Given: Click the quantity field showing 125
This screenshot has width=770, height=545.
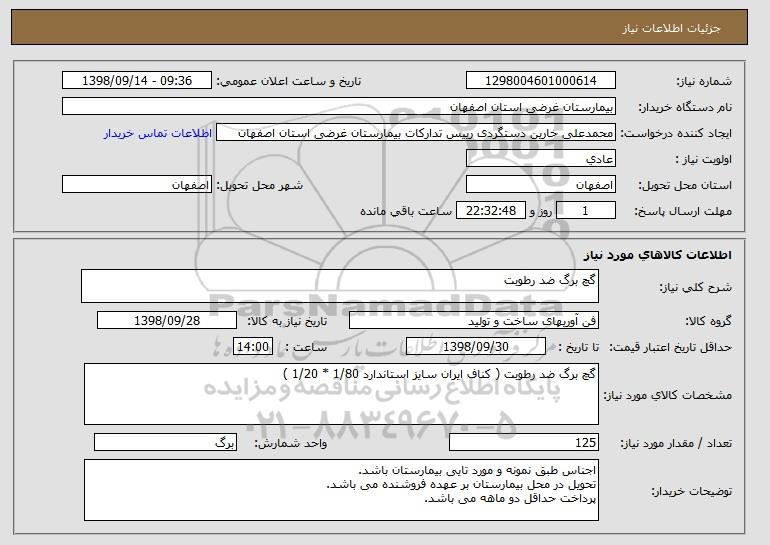Looking at the screenshot, I should point(524,442).
